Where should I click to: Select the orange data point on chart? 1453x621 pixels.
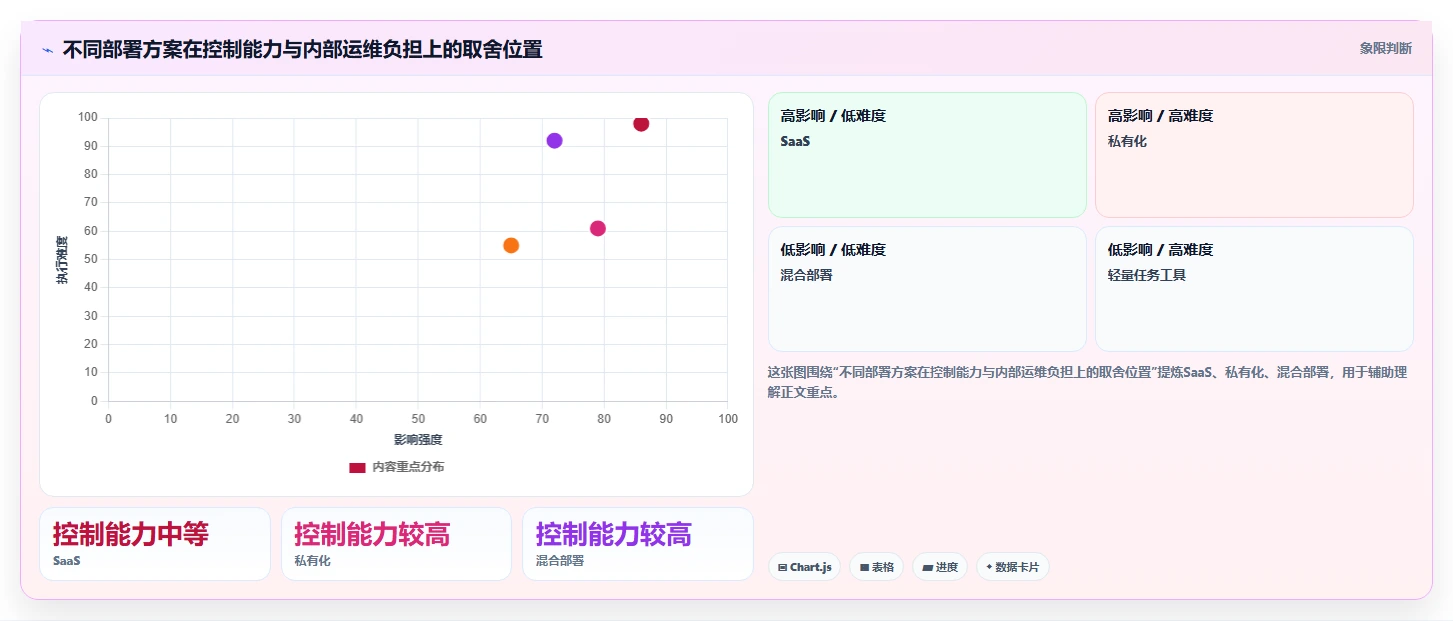(x=511, y=246)
